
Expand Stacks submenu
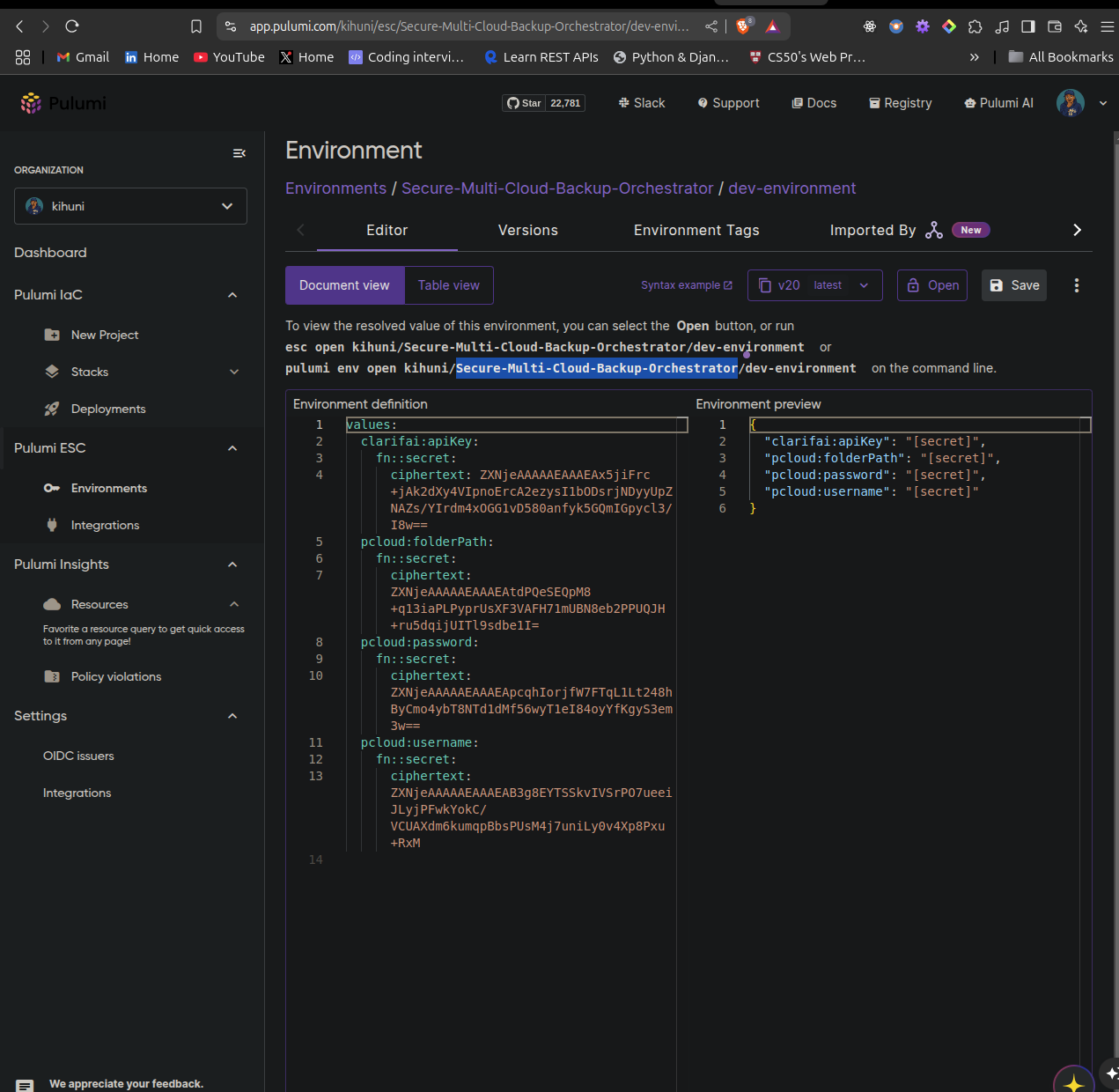pos(234,372)
